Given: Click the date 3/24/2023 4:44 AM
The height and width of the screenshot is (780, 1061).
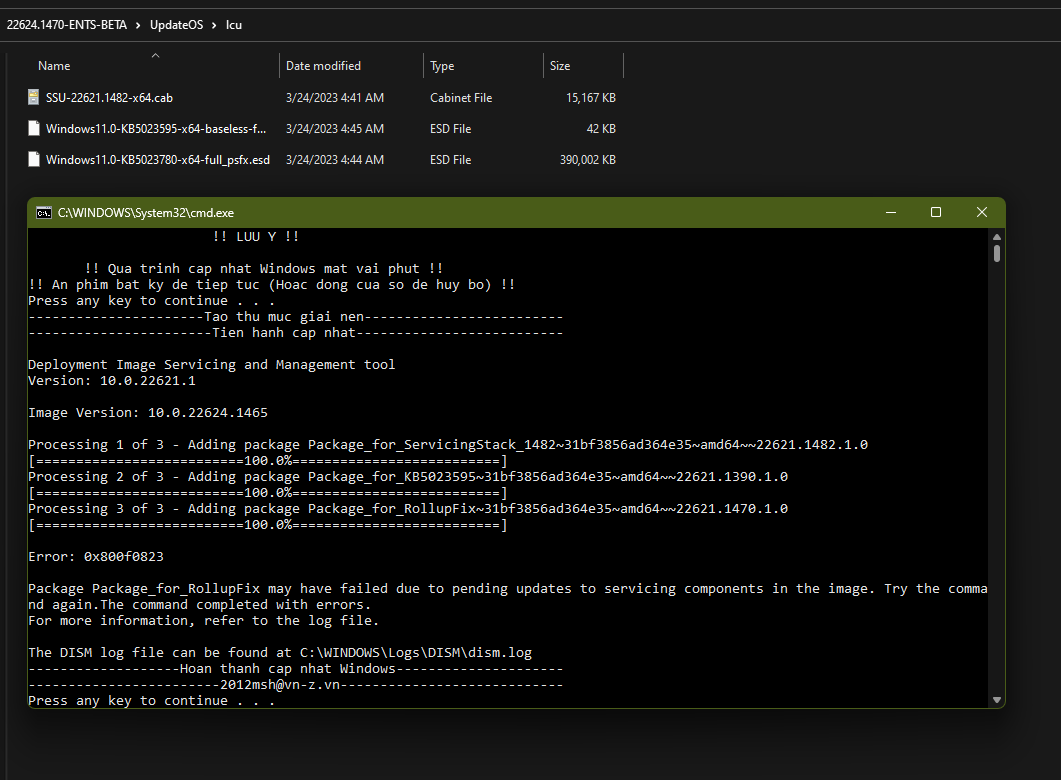Looking at the screenshot, I should (334, 160).
